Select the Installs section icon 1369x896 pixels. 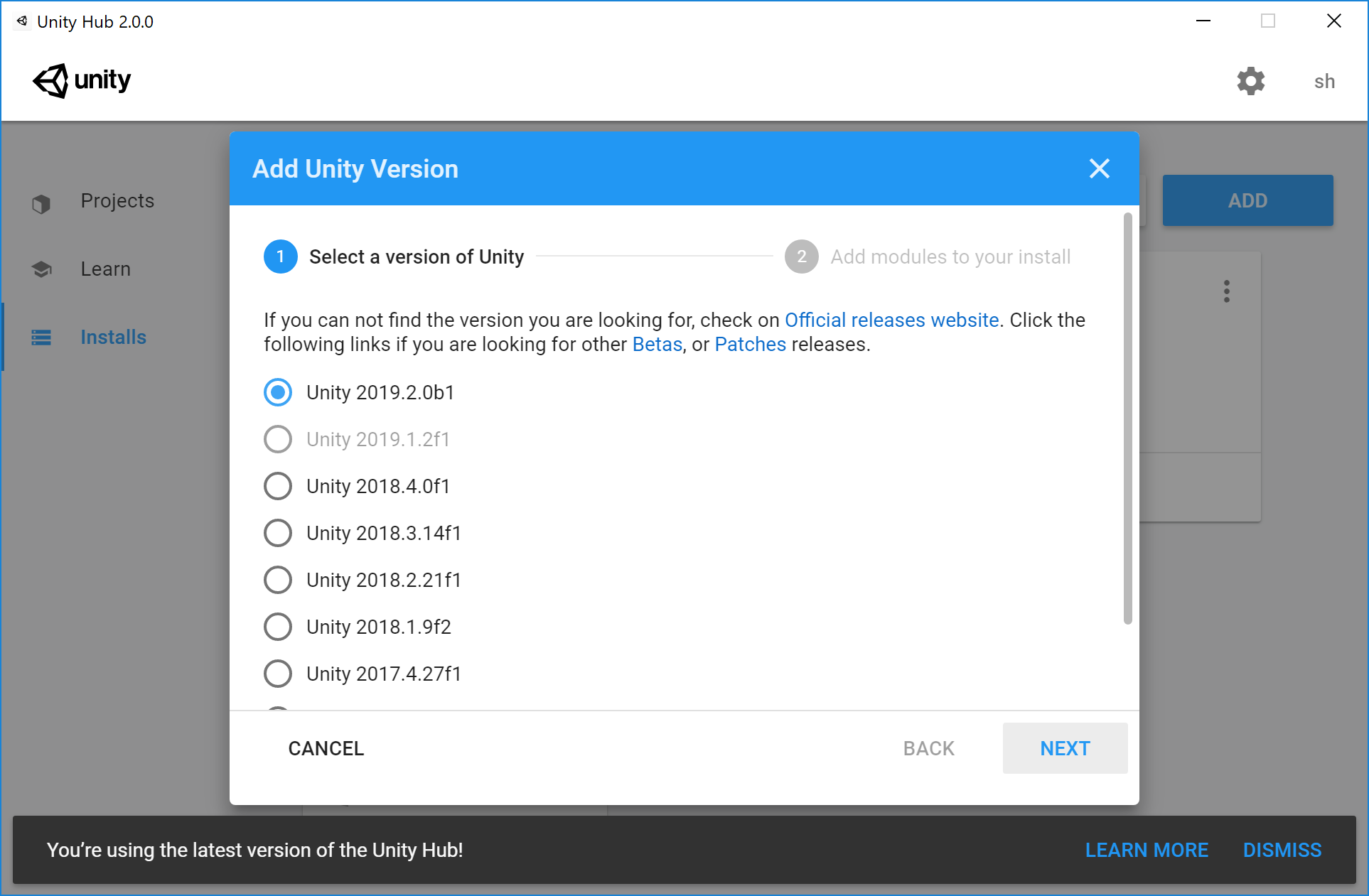tap(41, 337)
